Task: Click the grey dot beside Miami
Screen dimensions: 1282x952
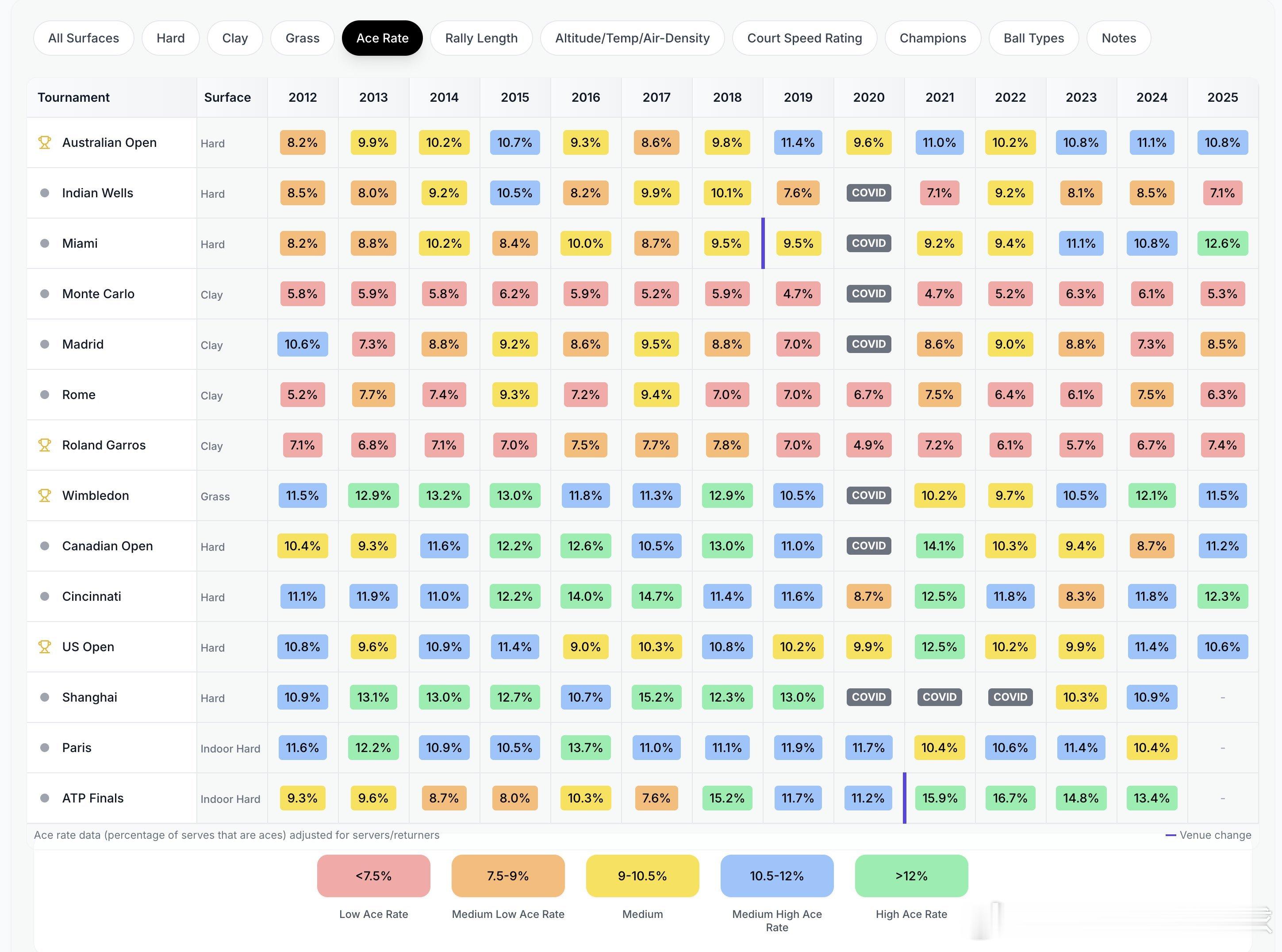Action: (x=44, y=243)
